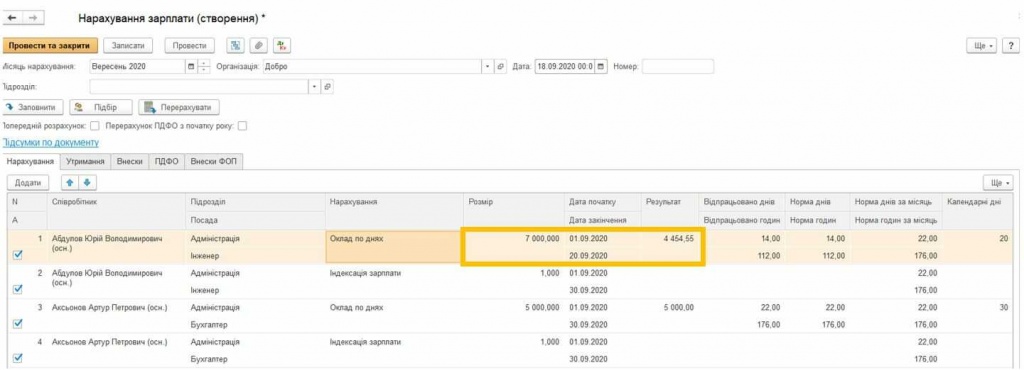The height and width of the screenshot is (370, 1024).
Task: Switch to Внески ФОП tab
Action: point(214,161)
